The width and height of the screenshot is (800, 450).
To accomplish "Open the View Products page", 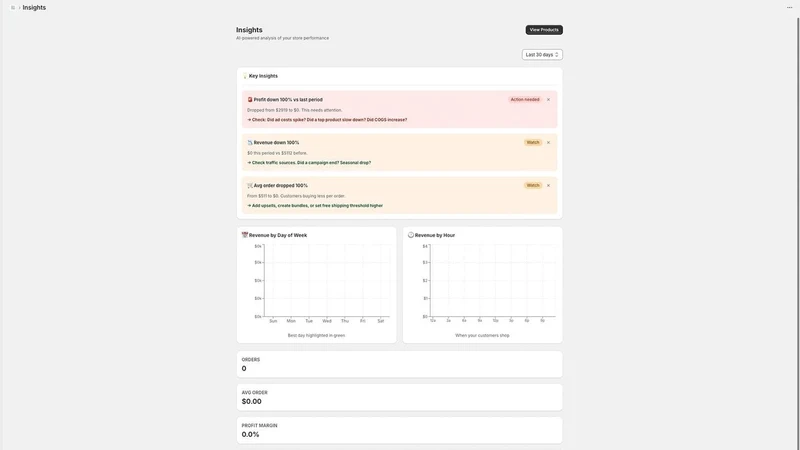I will coord(544,30).
